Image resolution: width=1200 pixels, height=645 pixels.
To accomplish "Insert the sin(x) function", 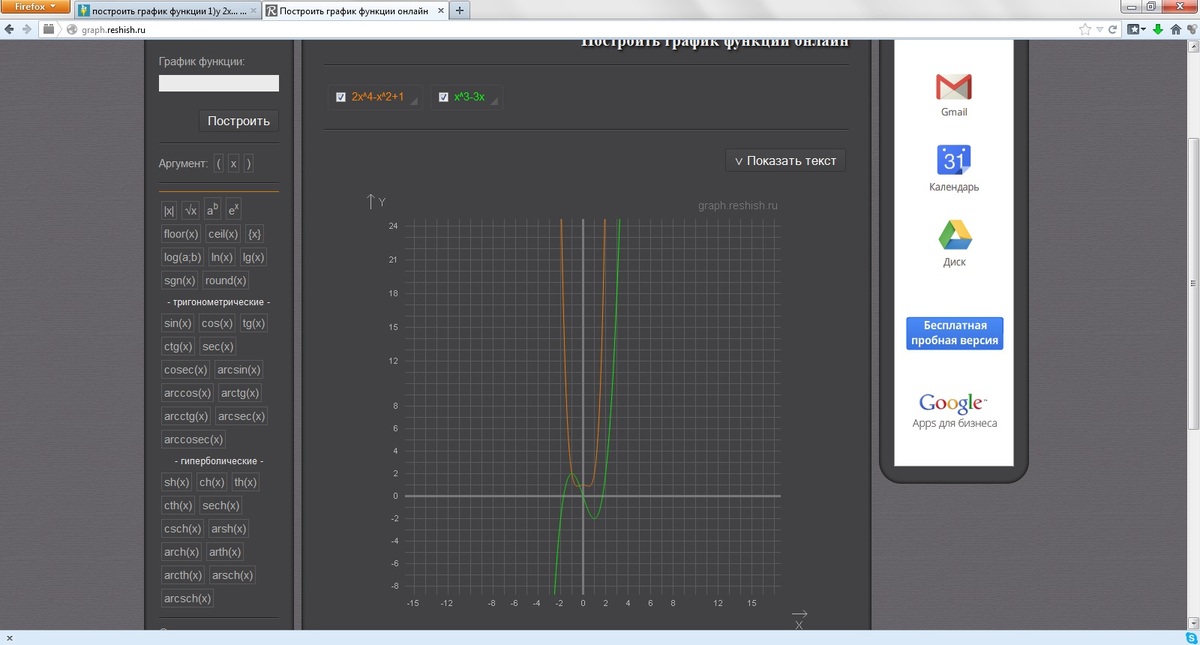I will (x=177, y=324).
